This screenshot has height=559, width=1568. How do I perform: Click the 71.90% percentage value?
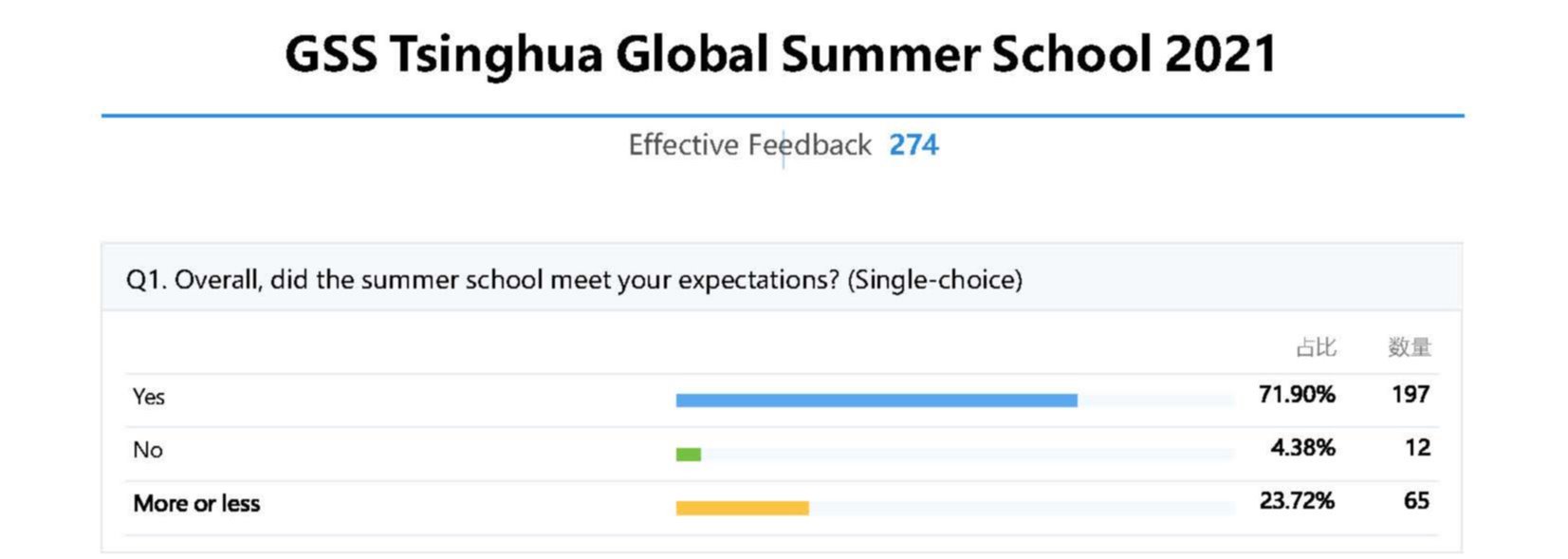[x=1296, y=395]
